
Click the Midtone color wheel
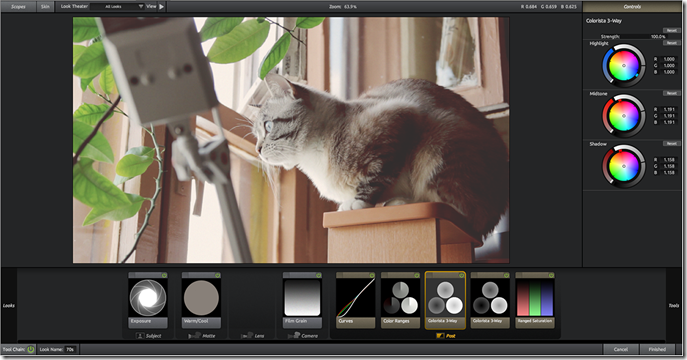[624, 116]
